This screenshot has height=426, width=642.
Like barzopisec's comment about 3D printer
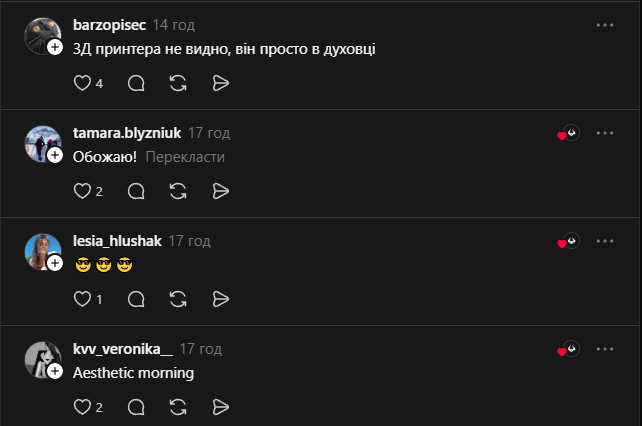pos(82,84)
